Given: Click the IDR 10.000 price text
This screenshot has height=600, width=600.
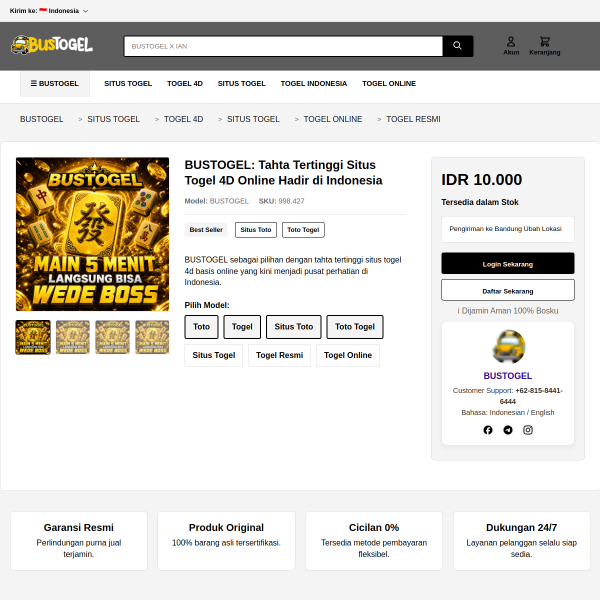Looking at the screenshot, I should [x=482, y=179].
